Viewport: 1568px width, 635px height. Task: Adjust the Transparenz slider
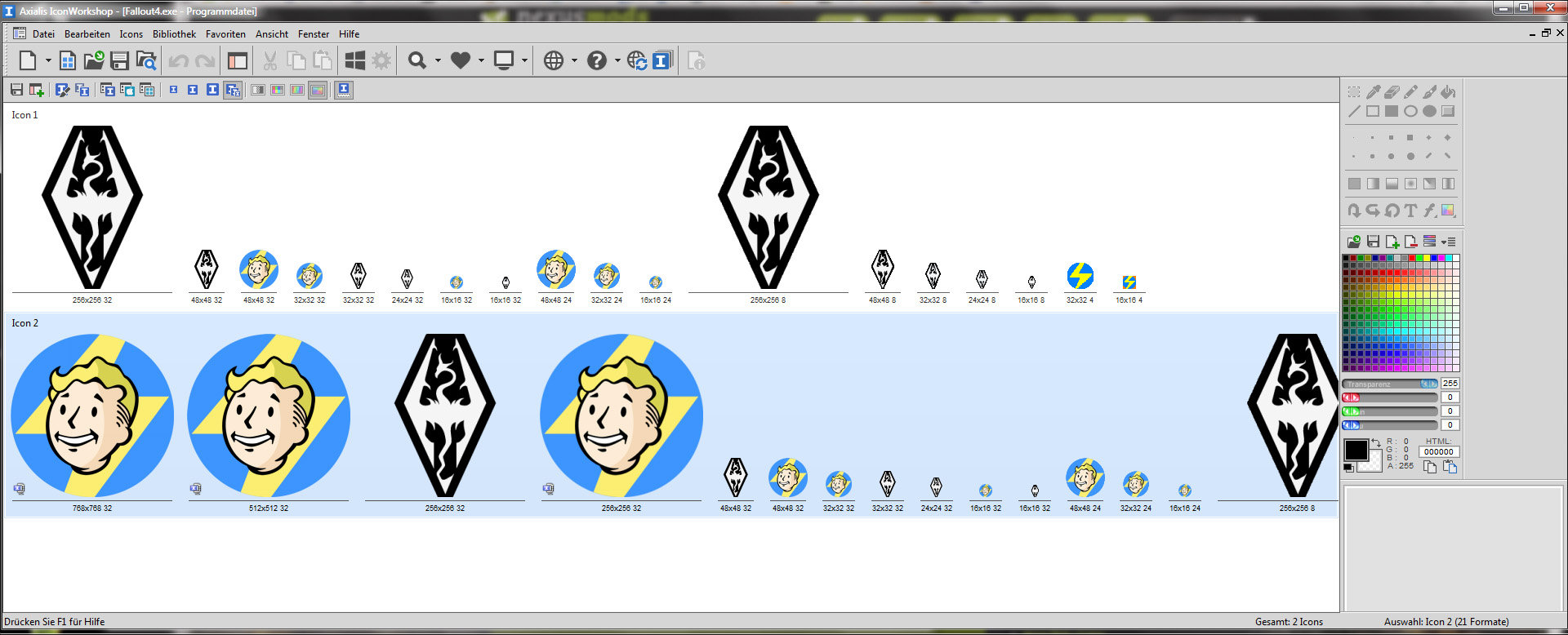1390,384
